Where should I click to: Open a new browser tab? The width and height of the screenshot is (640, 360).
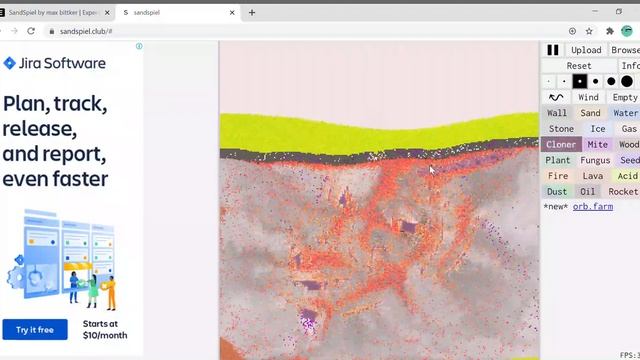pyautogui.click(x=252, y=13)
